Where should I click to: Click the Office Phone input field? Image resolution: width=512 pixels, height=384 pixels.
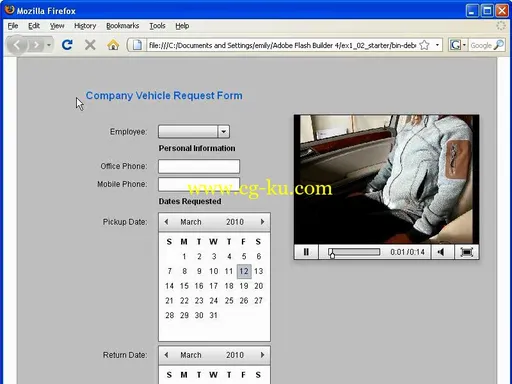[x=199, y=166]
